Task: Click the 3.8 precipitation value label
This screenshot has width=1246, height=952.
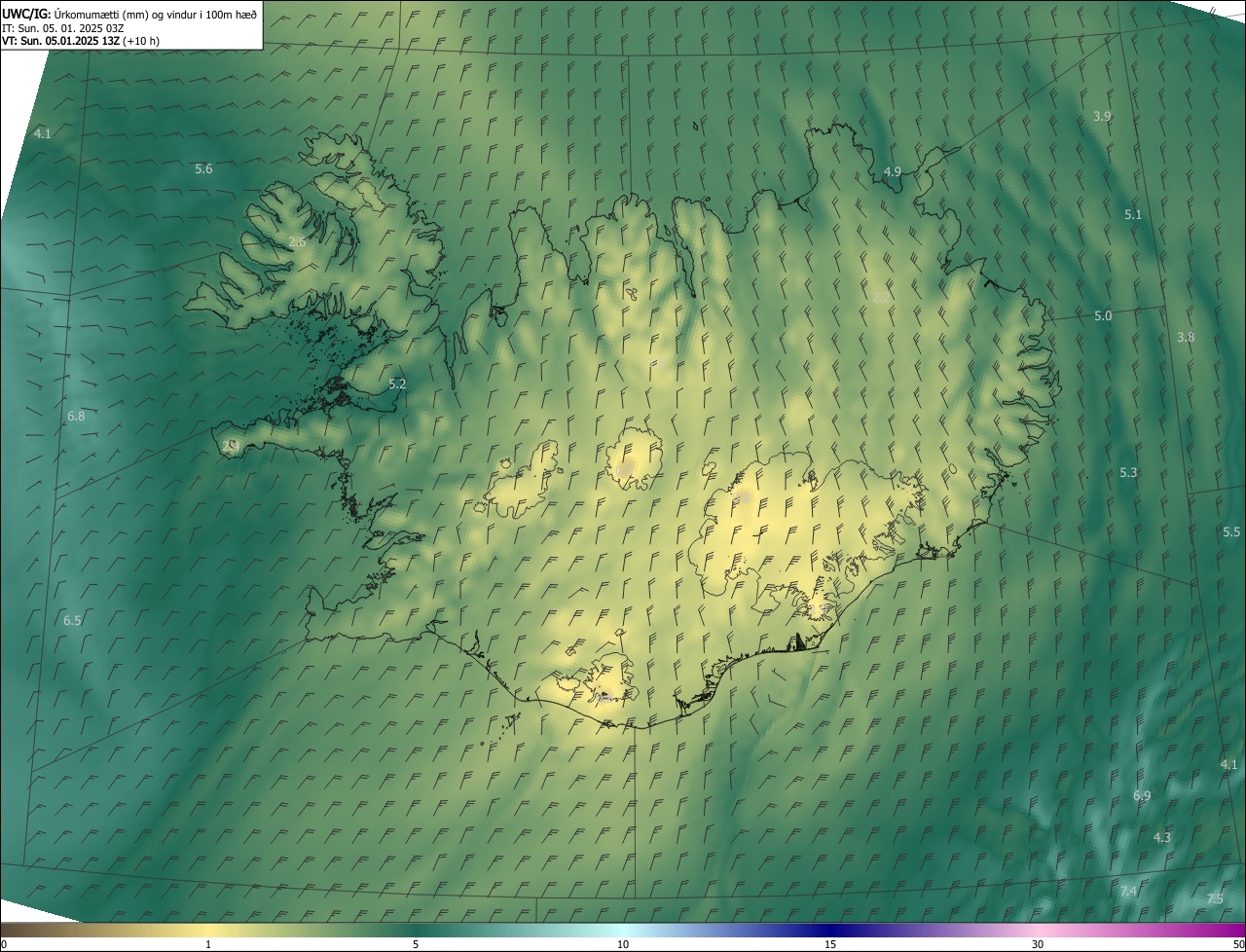Action: [1186, 338]
